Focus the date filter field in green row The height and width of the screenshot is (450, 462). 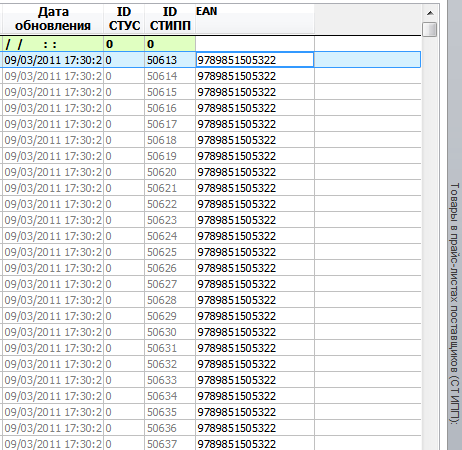53,44
